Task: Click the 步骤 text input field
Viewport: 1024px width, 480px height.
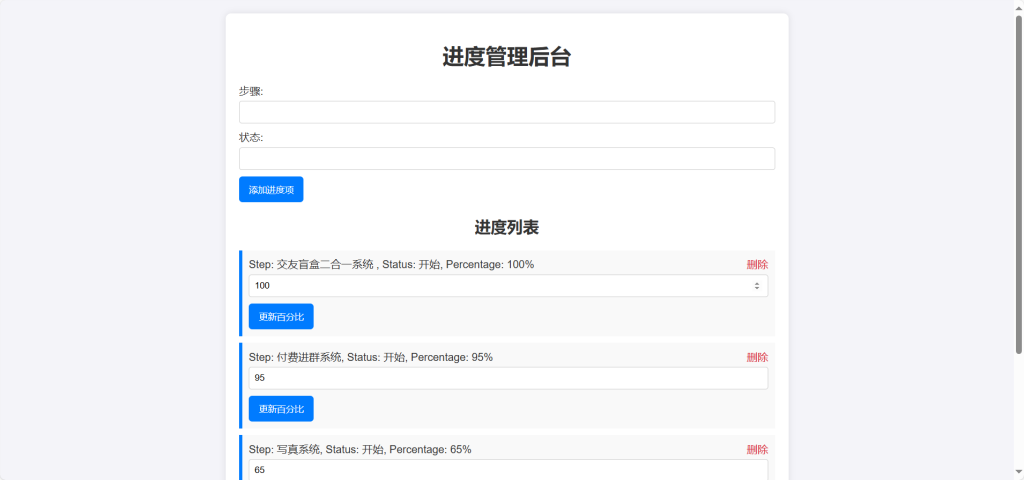Action: (x=506, y=112)
